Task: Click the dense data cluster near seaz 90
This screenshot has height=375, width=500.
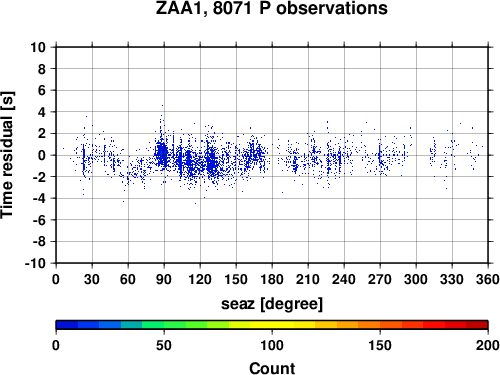Action: click(x=162, y=154)
